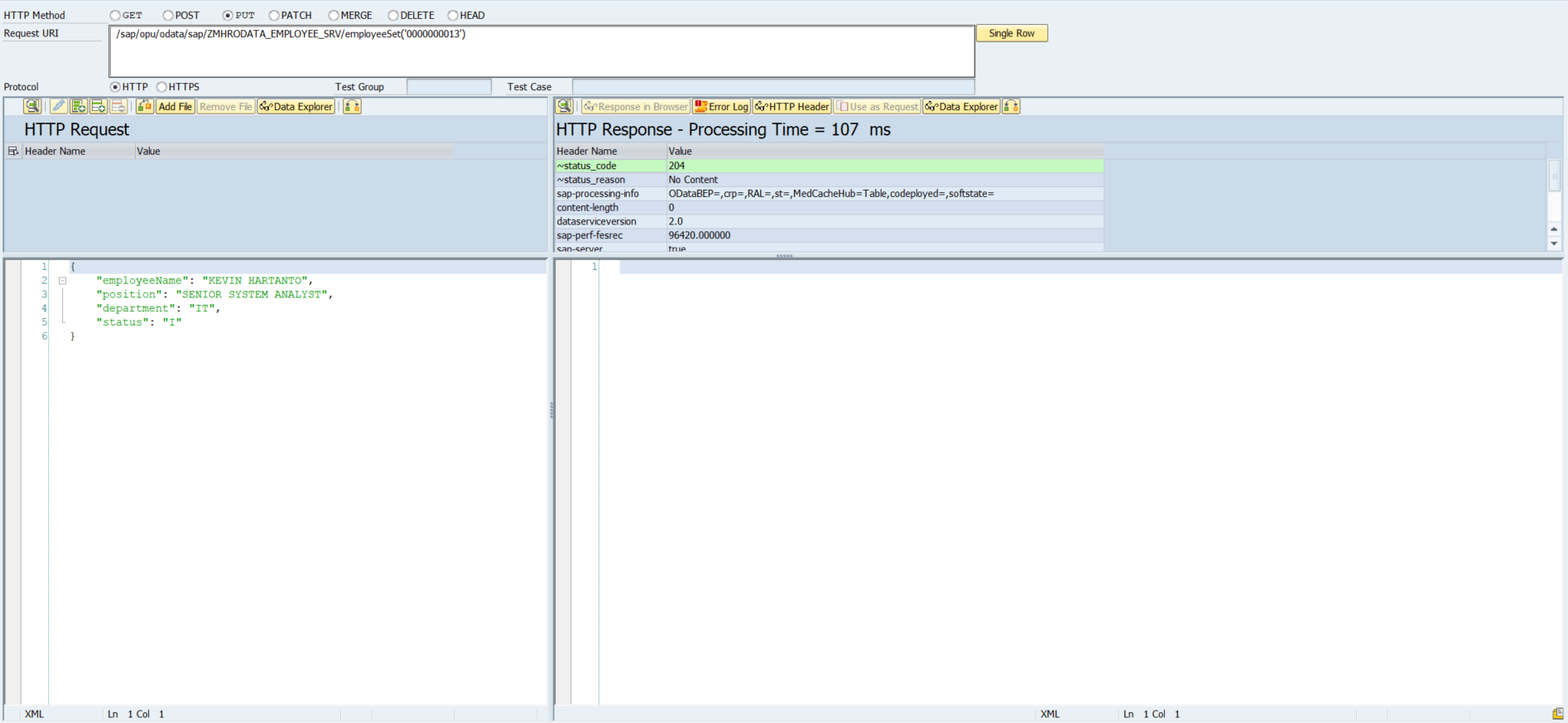
Task: Click the Use as Request button
Action: [x=877, y=106]
